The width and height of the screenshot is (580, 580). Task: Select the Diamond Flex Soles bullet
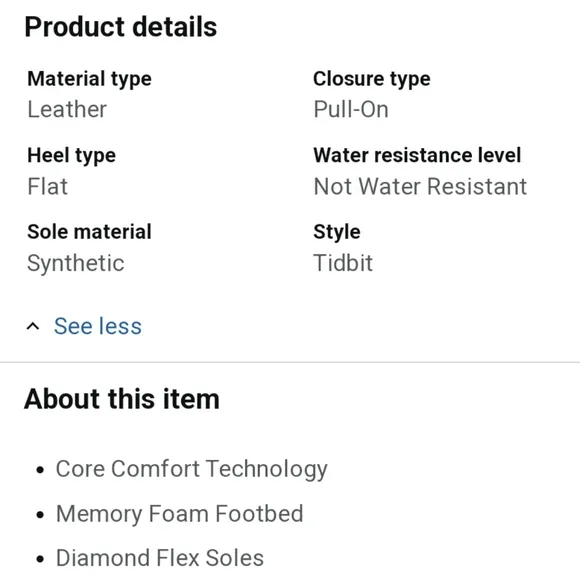(160, 558)
